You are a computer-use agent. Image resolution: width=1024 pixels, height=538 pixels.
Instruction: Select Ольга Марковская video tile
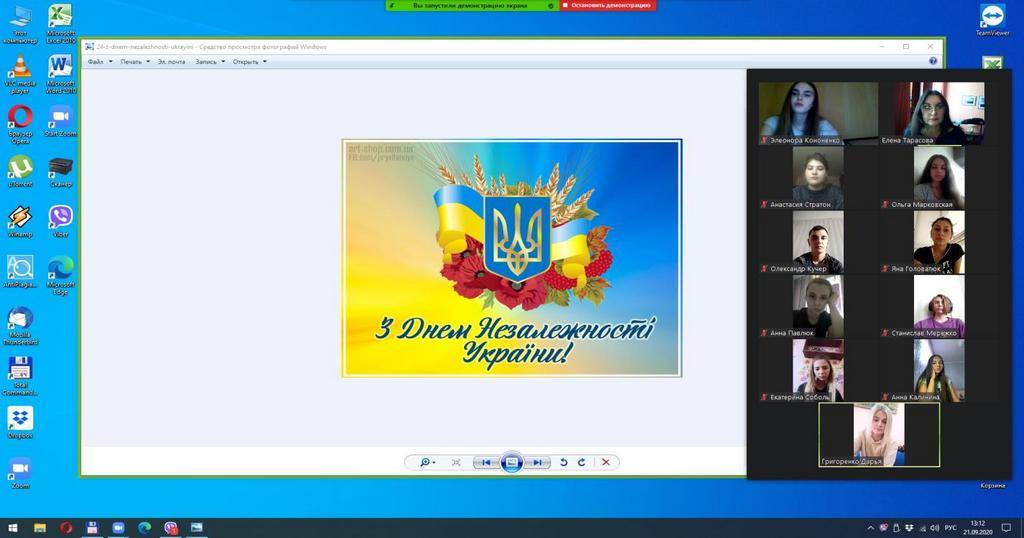click(938, 177)
